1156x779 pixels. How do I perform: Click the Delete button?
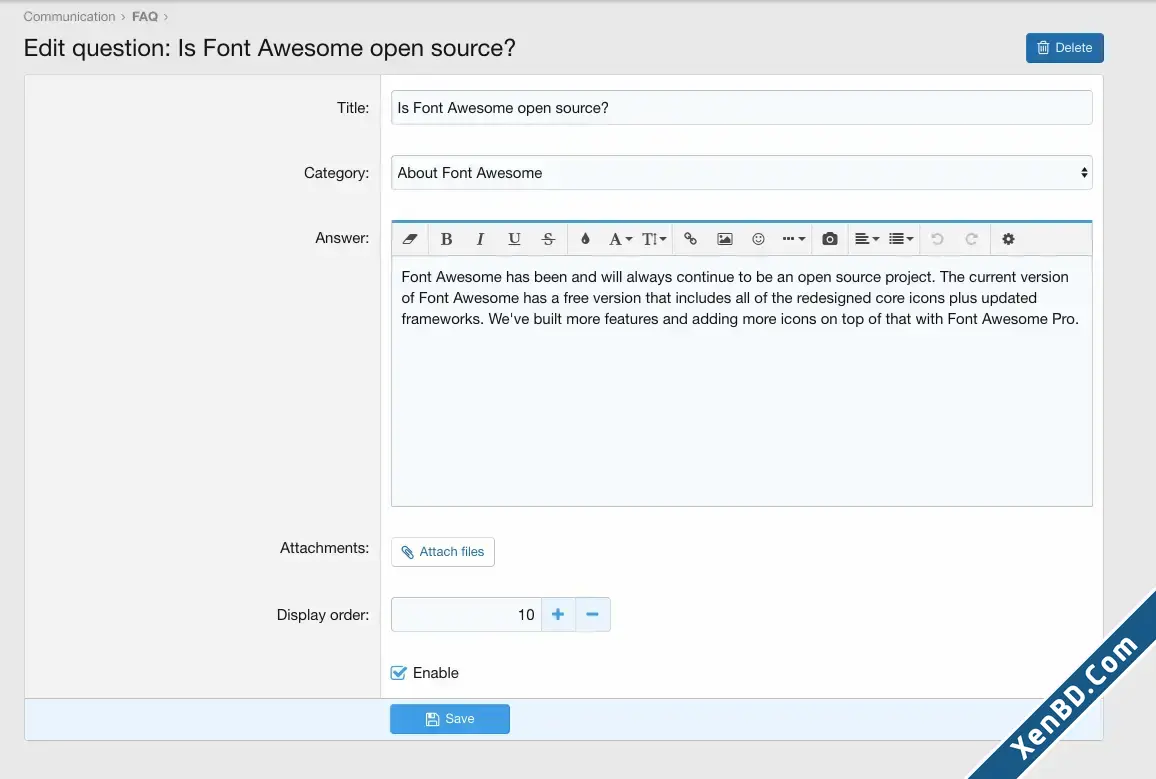click(x=1065, y=48)
